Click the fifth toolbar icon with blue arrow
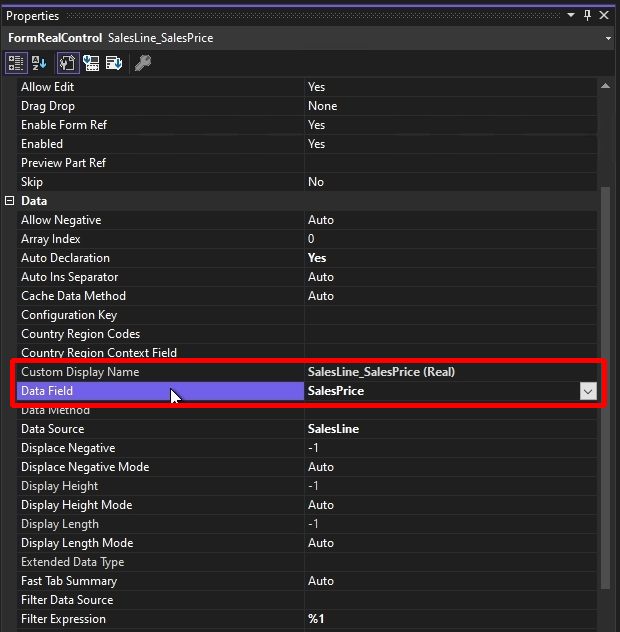The image size is (620, 632). 114,63
